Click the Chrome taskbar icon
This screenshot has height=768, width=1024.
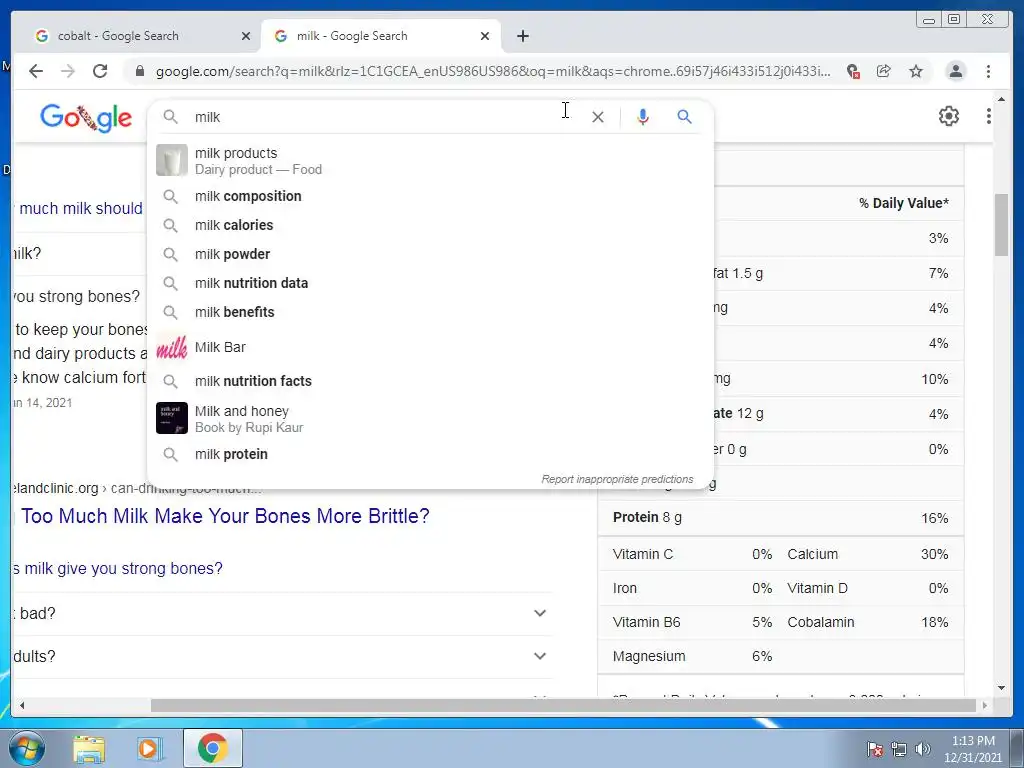pos(212,748)
